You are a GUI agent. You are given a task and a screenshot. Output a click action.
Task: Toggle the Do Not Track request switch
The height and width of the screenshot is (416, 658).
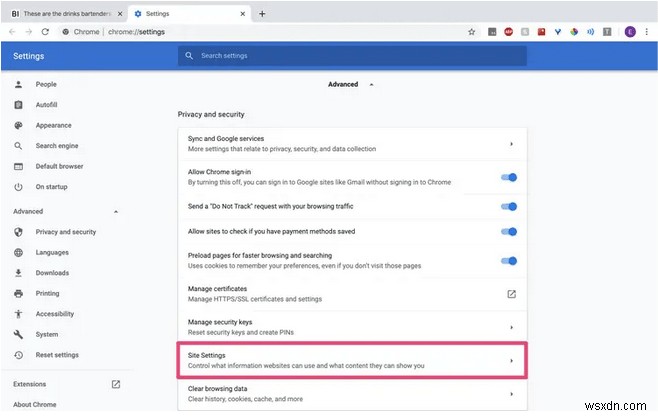[509, 206]
